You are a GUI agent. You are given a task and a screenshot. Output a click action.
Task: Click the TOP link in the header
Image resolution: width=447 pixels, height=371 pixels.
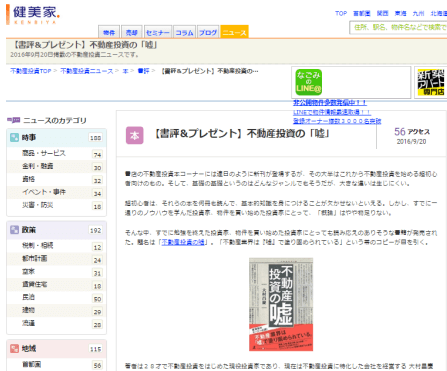(341, 13)
